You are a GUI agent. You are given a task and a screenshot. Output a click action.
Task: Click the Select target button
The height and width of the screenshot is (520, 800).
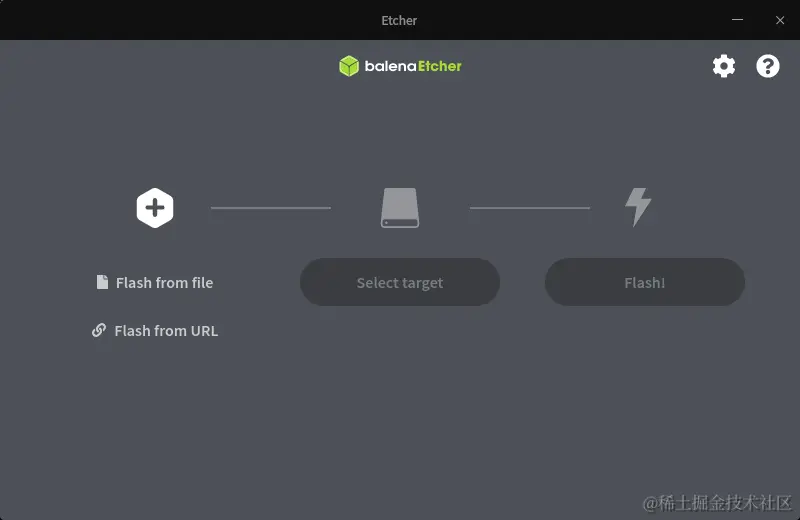pos(400,282)
